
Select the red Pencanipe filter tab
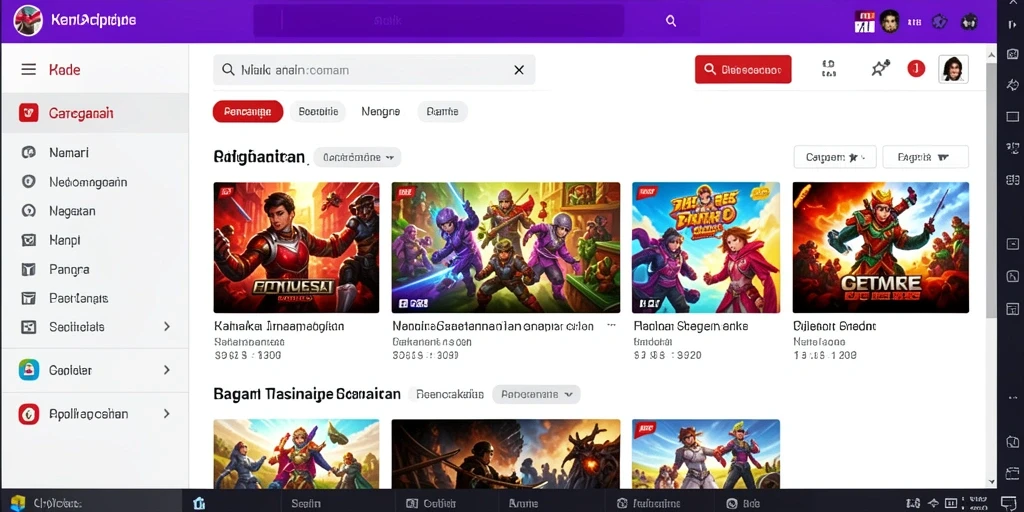pos(248,112)
